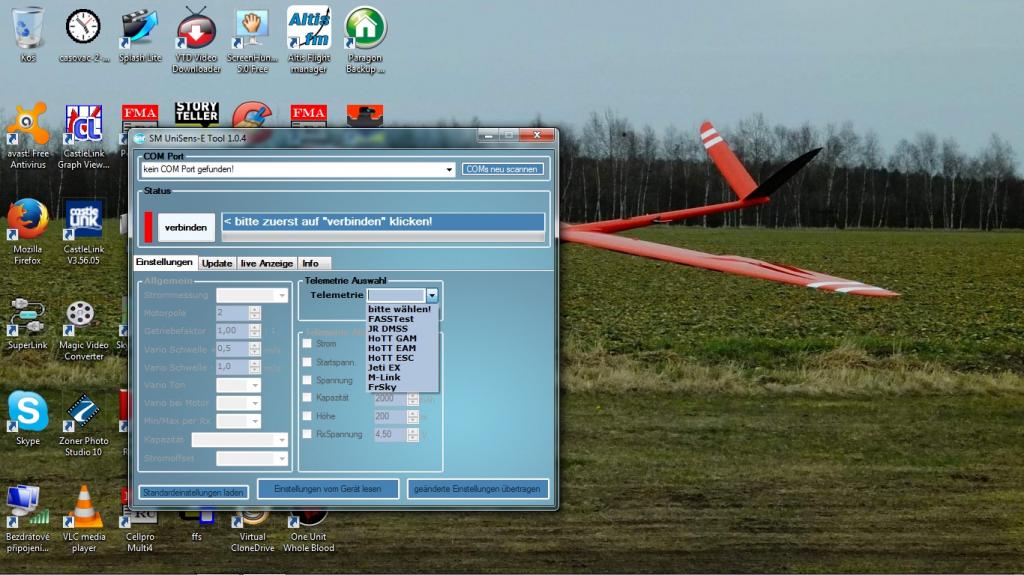Open the YTD Video Downloader icon
This screenshot has height=575, width=1024.
coord(196,29)
